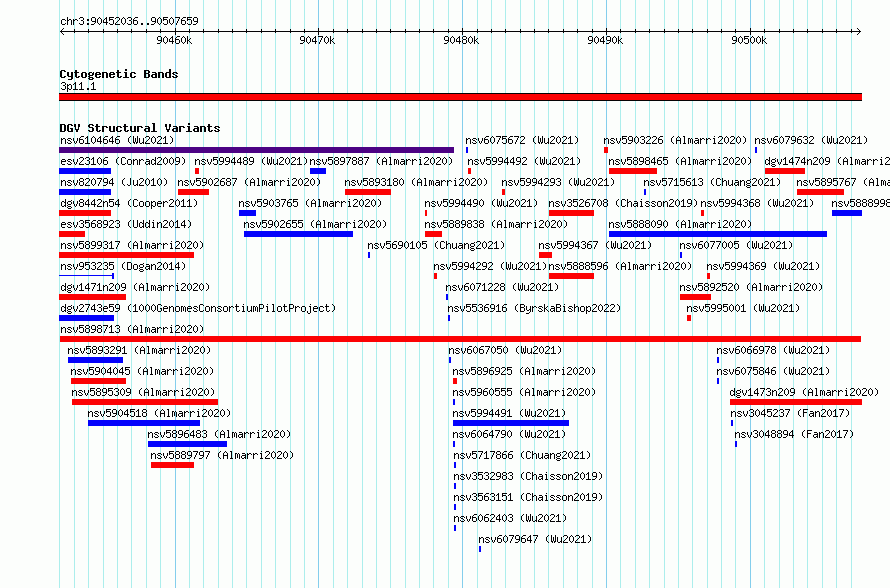This screenshot has height=588, width=890.
Task: Click the nsv6075672 (Wu2021) label
Action: tap(522, 140)
